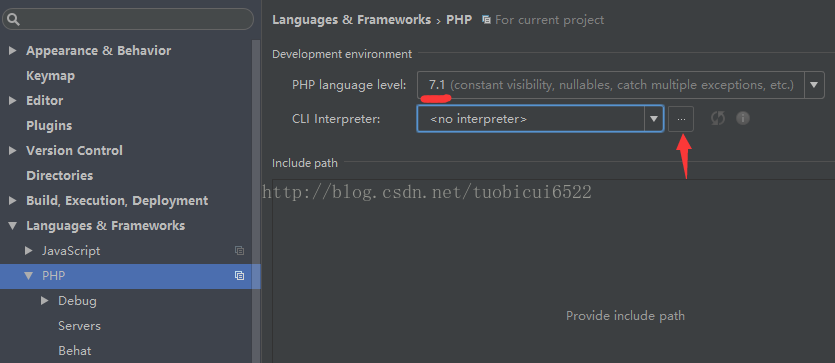
Task: Select Servers under PHP
Action: pos(79,325)
